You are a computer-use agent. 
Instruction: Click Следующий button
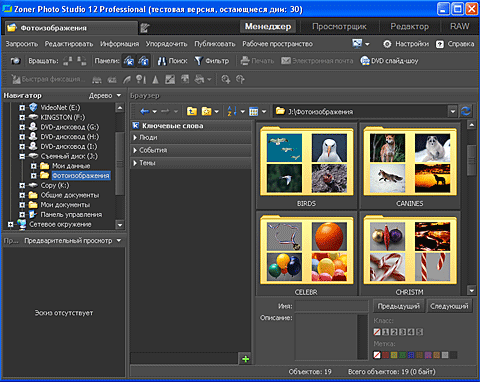click(449, 306)
